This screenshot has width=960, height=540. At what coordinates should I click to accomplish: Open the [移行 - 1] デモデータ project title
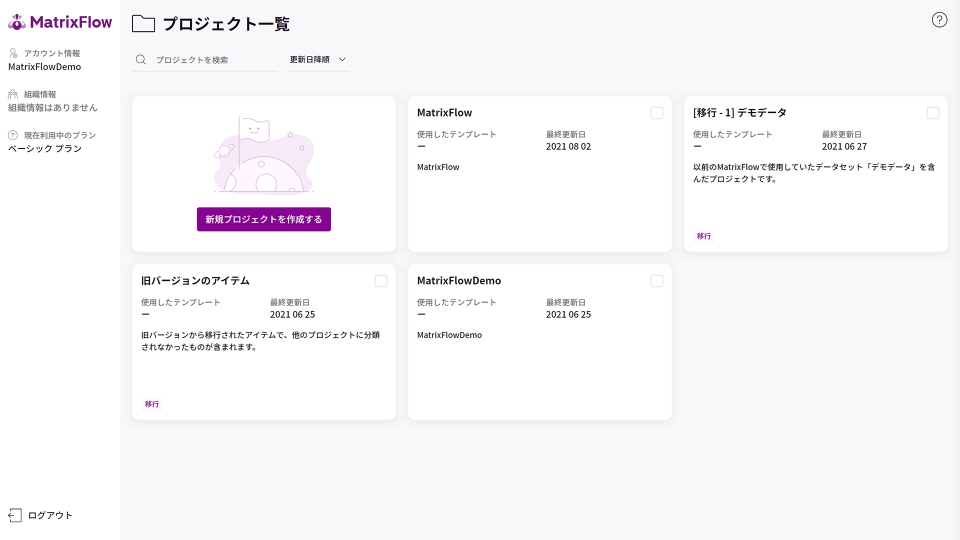[x=740, y=113]
